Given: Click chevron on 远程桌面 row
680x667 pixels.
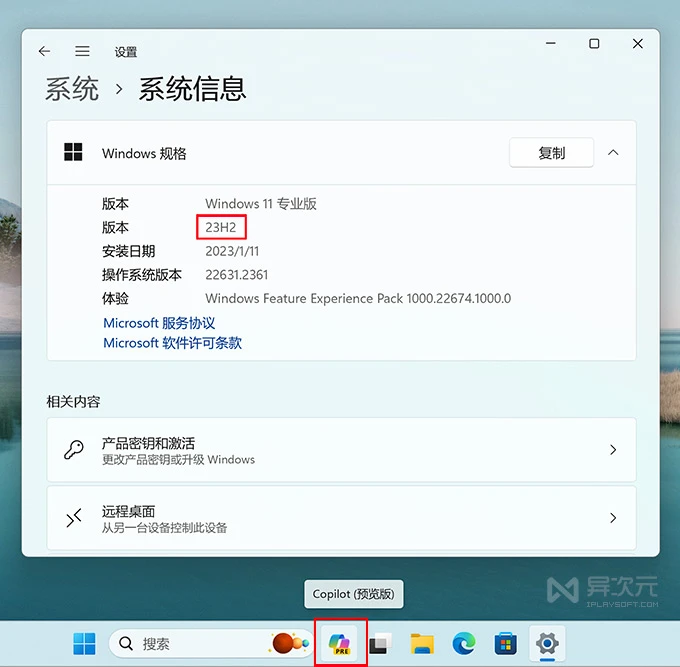Looking at the screenshot, I should [x=613, y=518].
